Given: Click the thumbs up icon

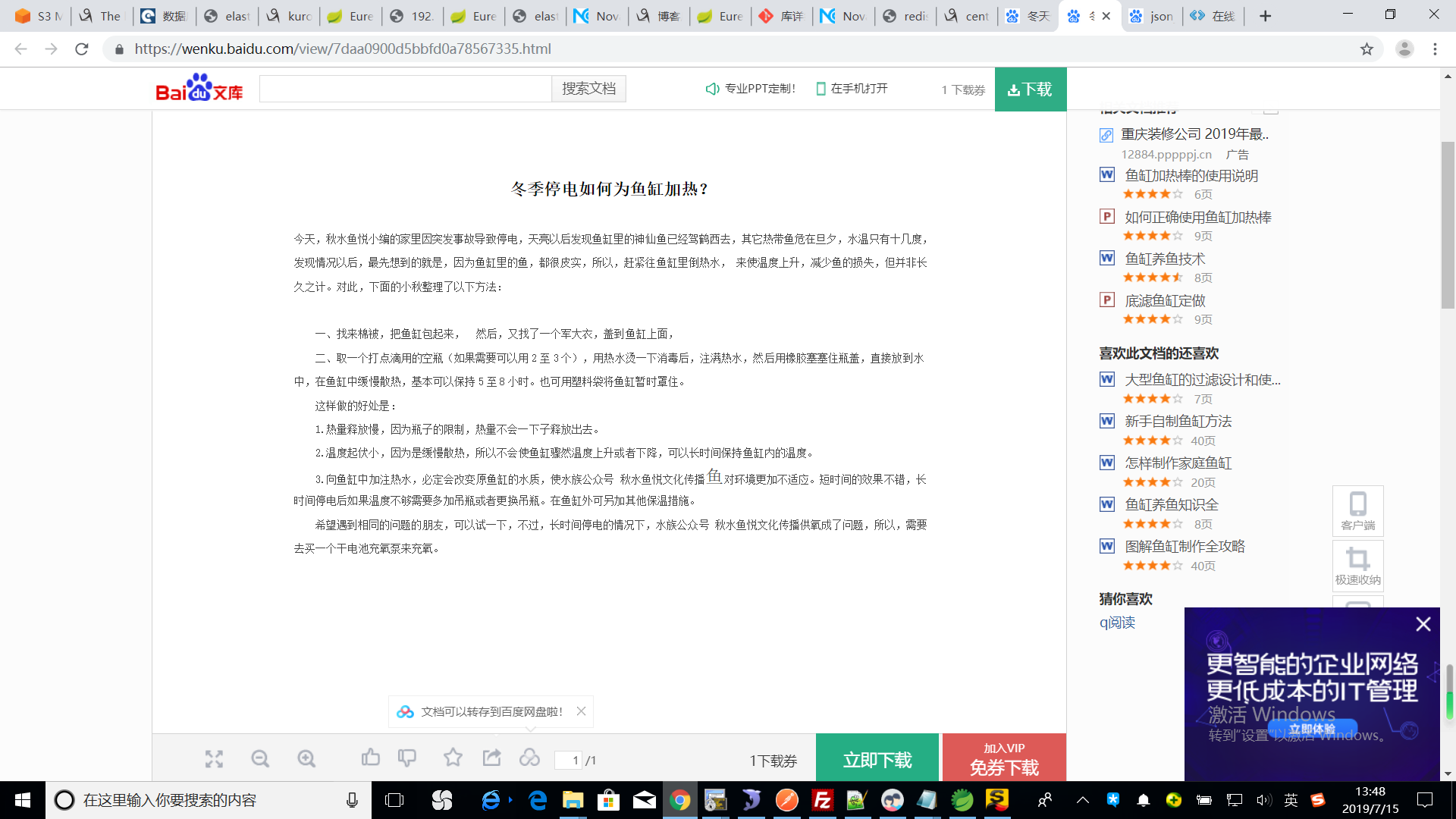Looking at the screenshot, I should (x=371, y=758).
